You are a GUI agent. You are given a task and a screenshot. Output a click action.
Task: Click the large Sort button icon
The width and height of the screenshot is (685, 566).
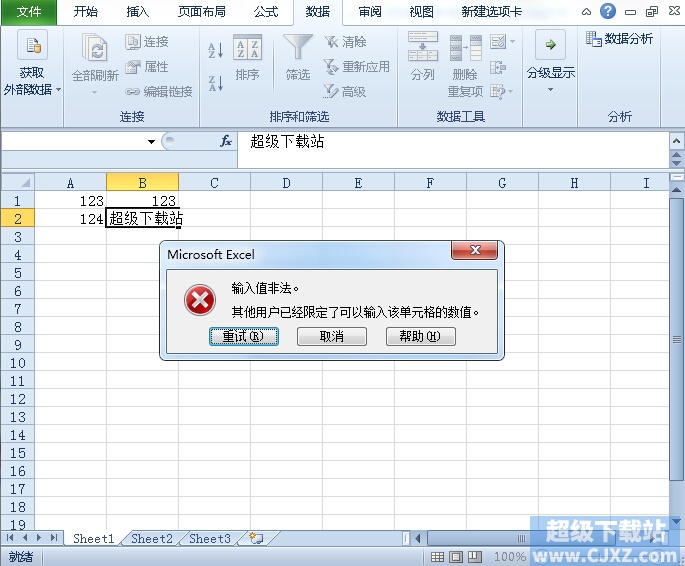point(247,49)
